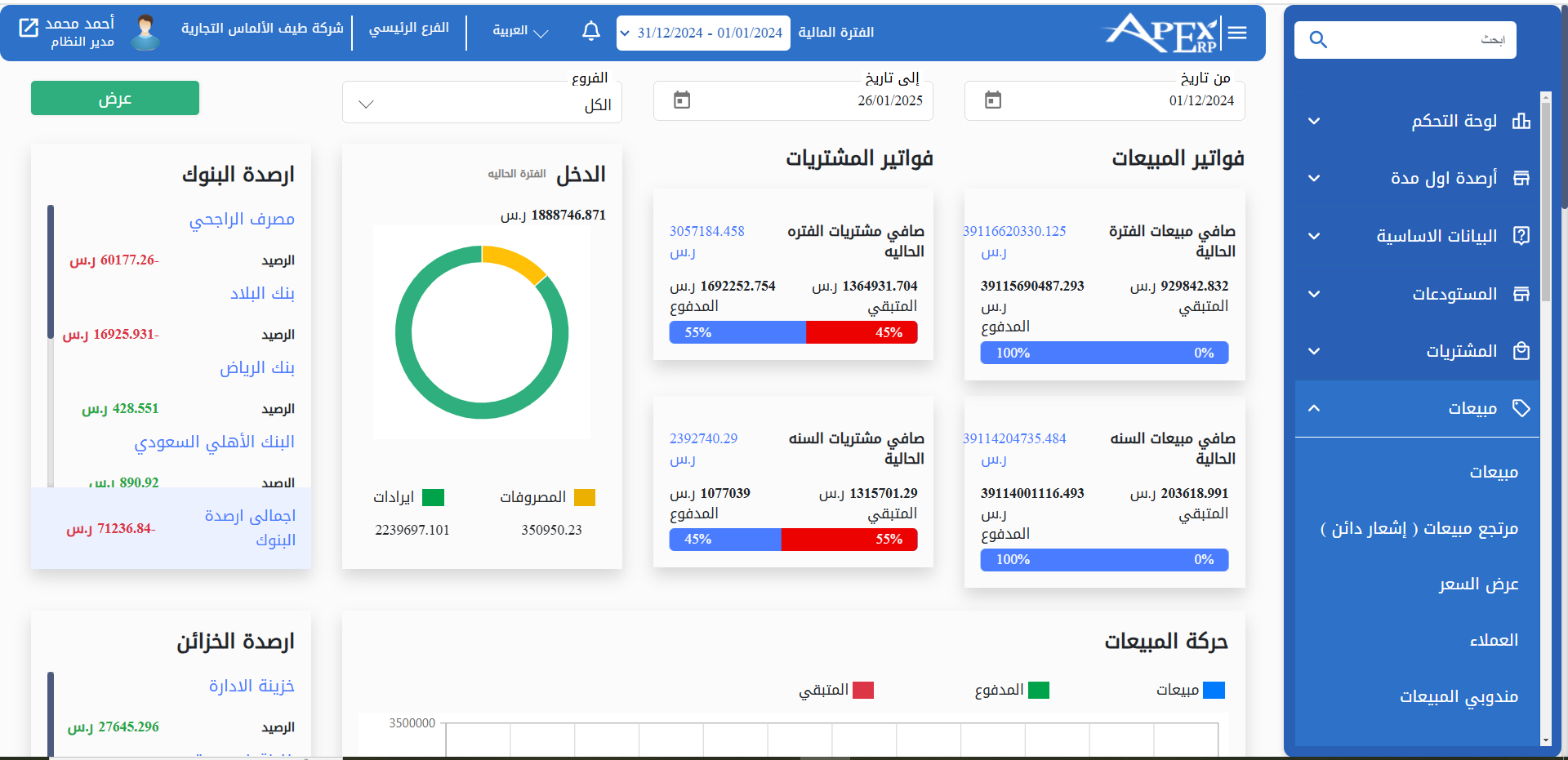Open مندوبي المبيعات menu item
Viewport: 1568px width, 760px height.
pos(1459,696)
